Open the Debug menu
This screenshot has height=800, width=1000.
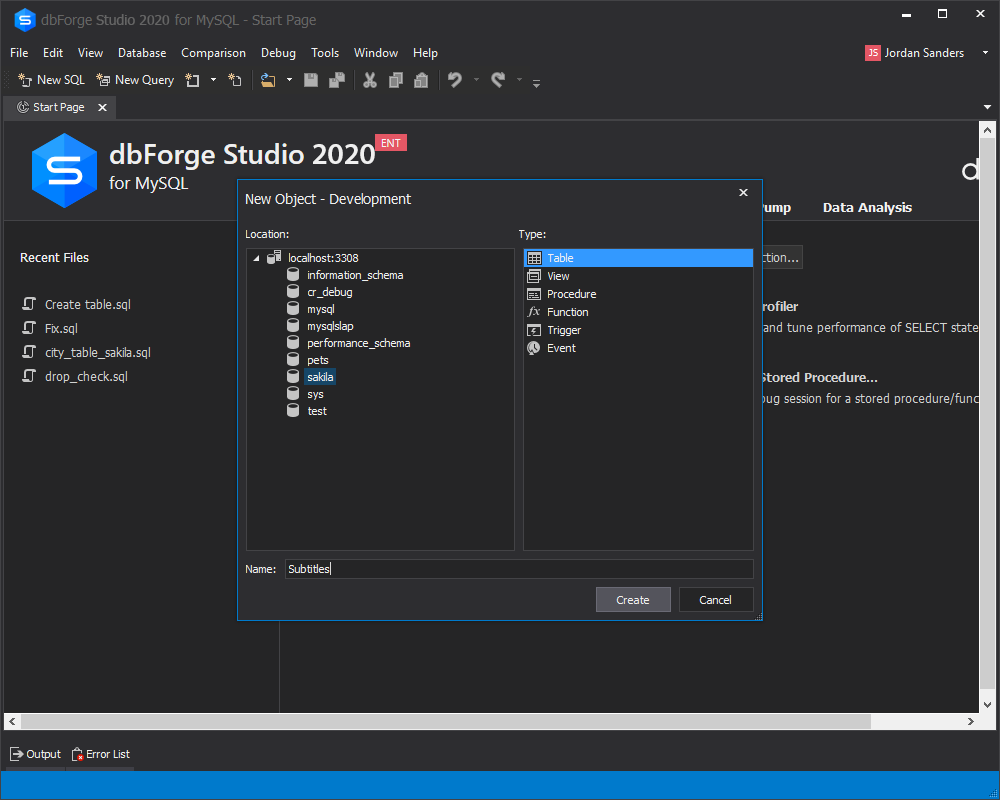278,53
